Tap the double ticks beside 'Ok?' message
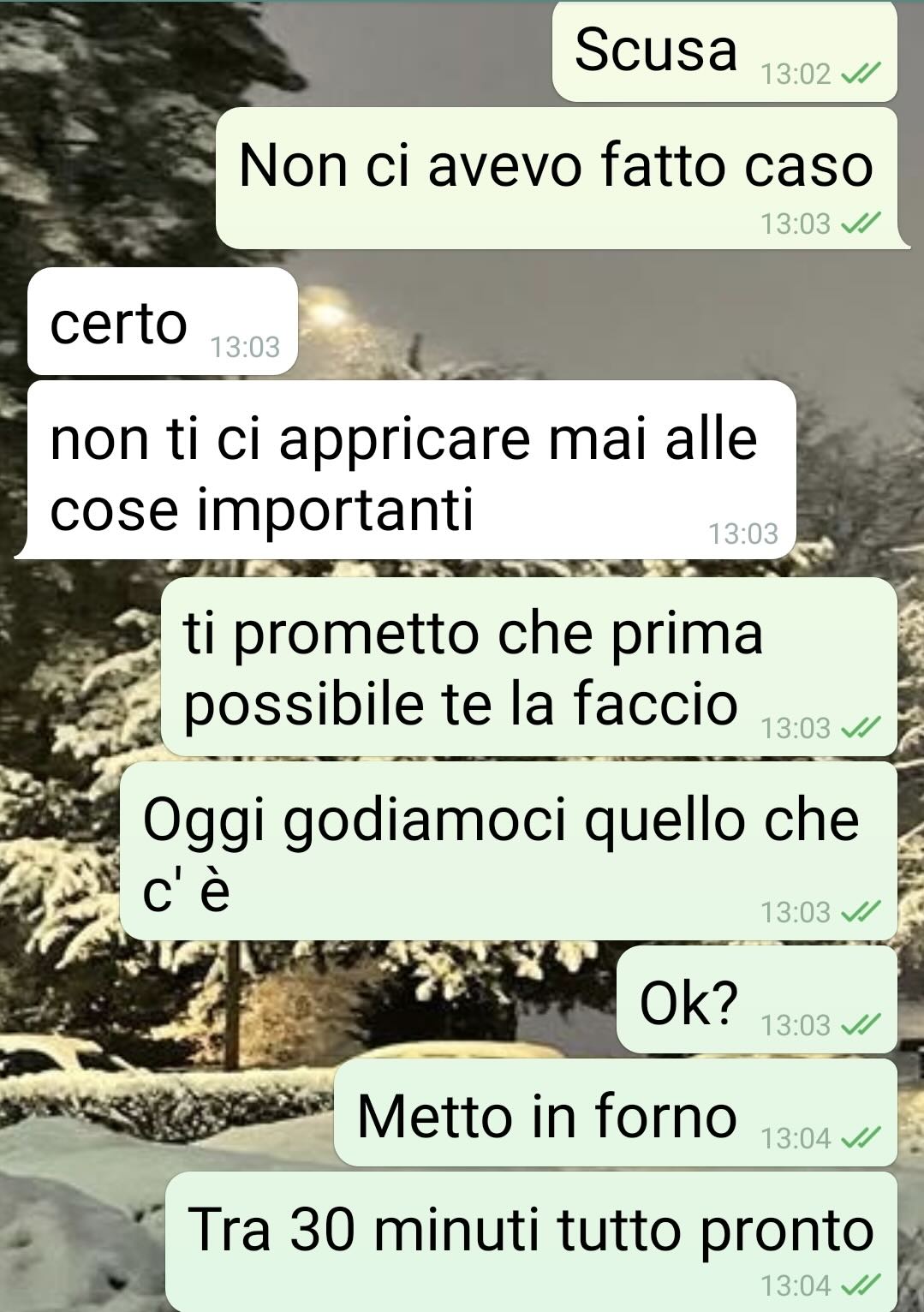 (x=861, y=1024)
